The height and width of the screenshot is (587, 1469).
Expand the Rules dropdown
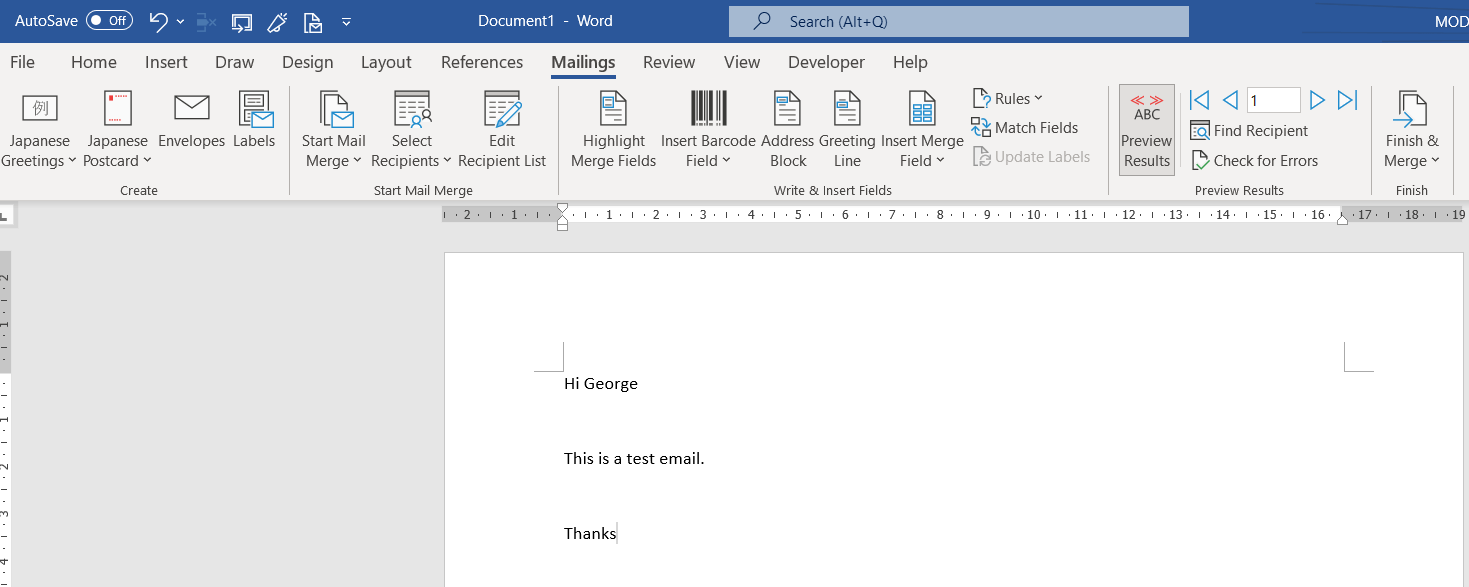click(x=1007, y=98)
